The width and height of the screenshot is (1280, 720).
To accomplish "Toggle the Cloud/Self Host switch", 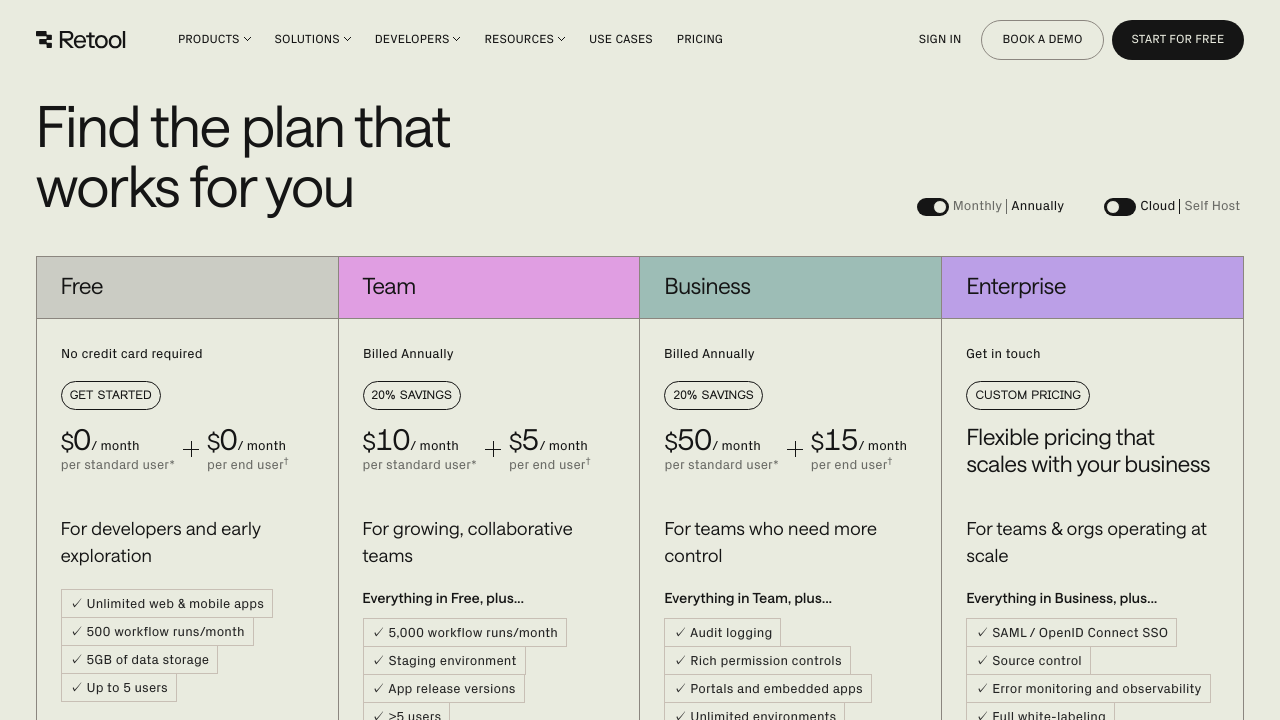I will pyautogui.click(x=1119, y=207).
